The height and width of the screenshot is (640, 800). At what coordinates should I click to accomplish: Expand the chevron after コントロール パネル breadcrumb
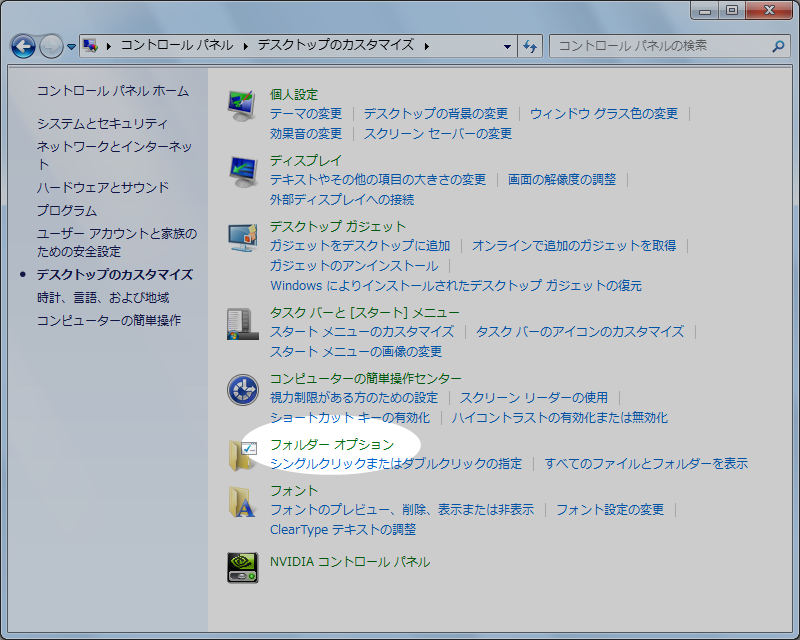click(x=245, y=46)
